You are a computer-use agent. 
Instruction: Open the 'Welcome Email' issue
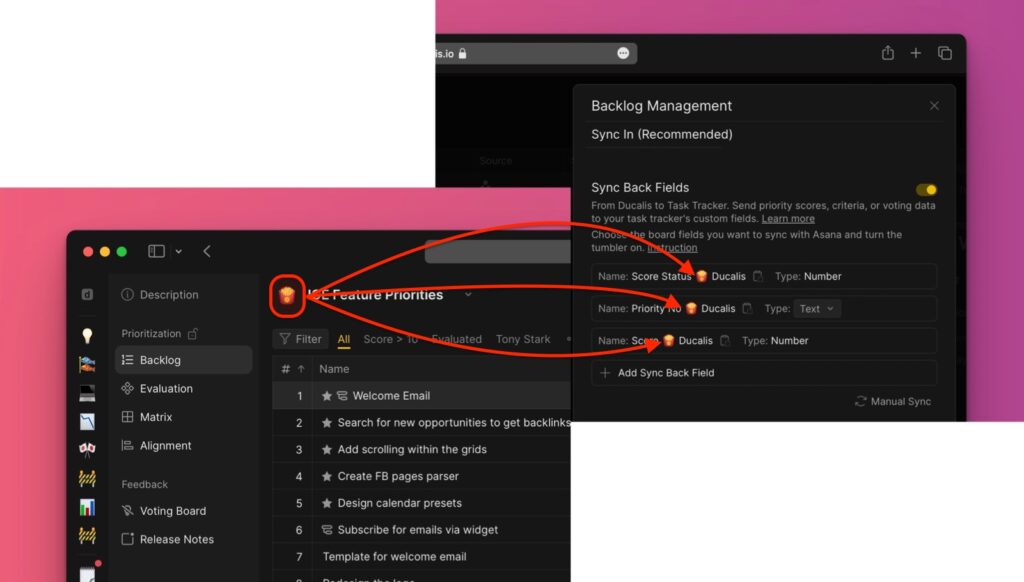point(391,396)
